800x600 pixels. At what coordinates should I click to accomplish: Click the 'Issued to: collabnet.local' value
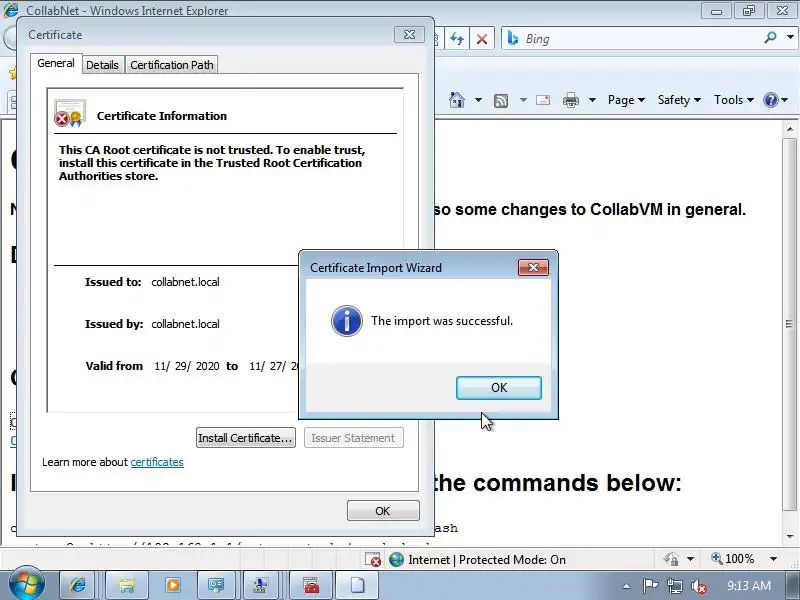(x=185, y=282)
